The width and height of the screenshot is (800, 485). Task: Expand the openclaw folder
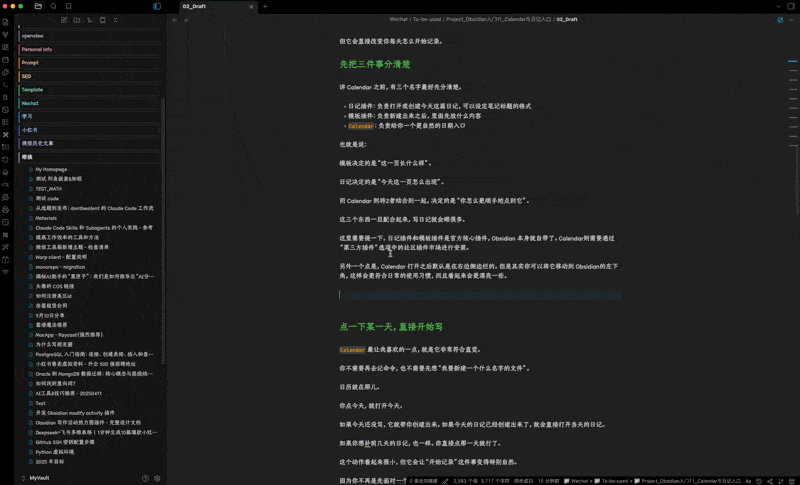[x=90, y=36]
